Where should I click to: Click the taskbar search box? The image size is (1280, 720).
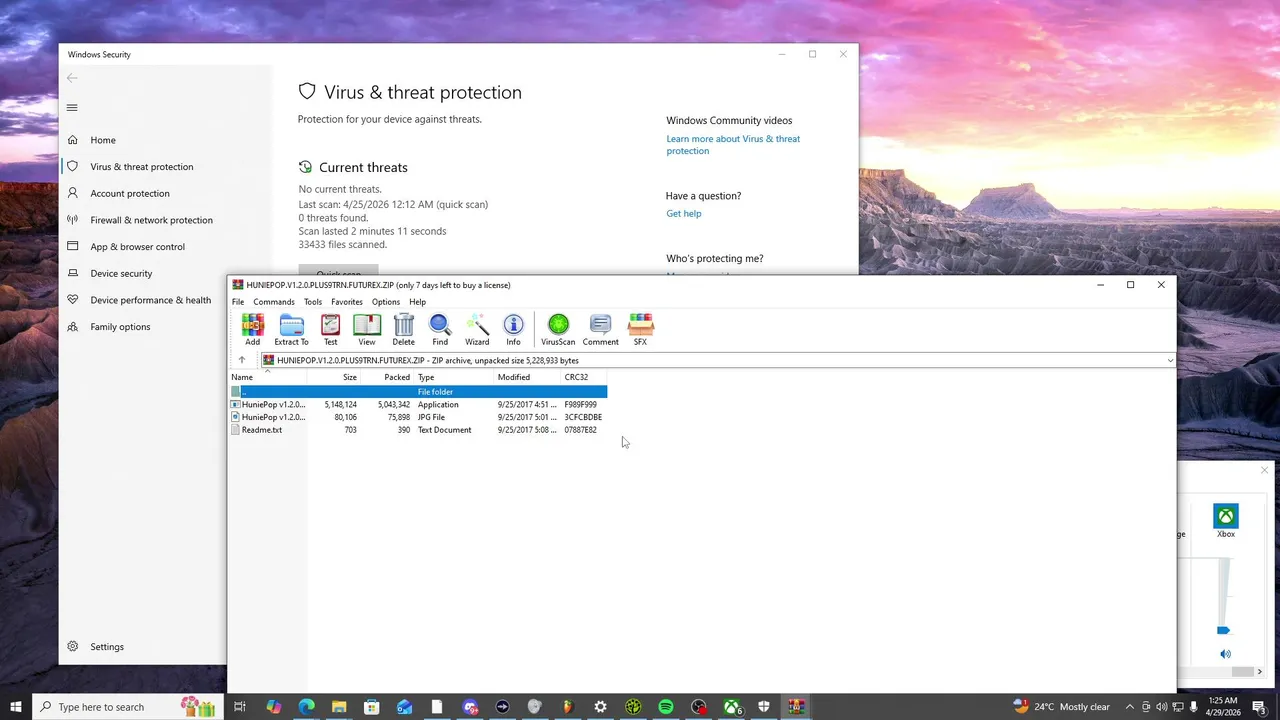click(127, 707)
